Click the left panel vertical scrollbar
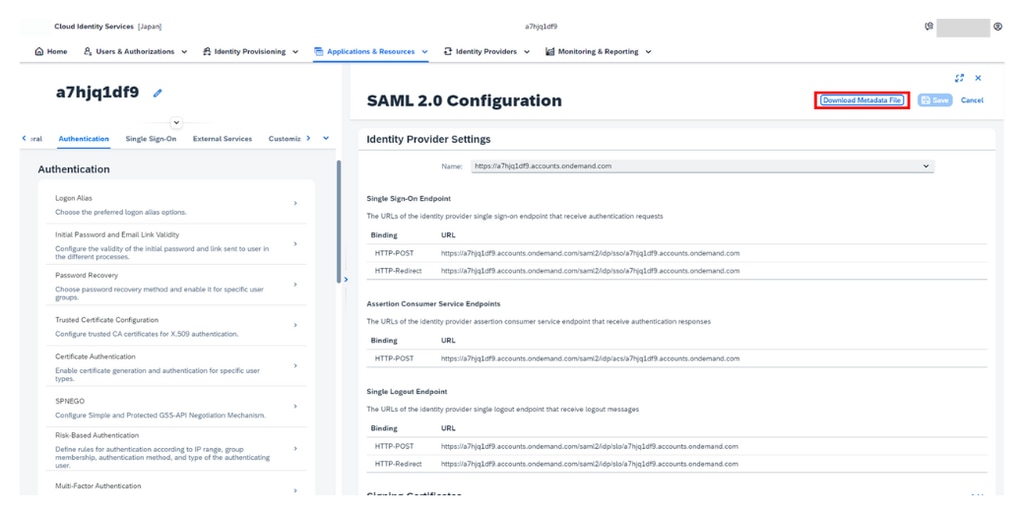Viewport: 1024px width, 515px height. pyautogui.click(x=338, y=220)
